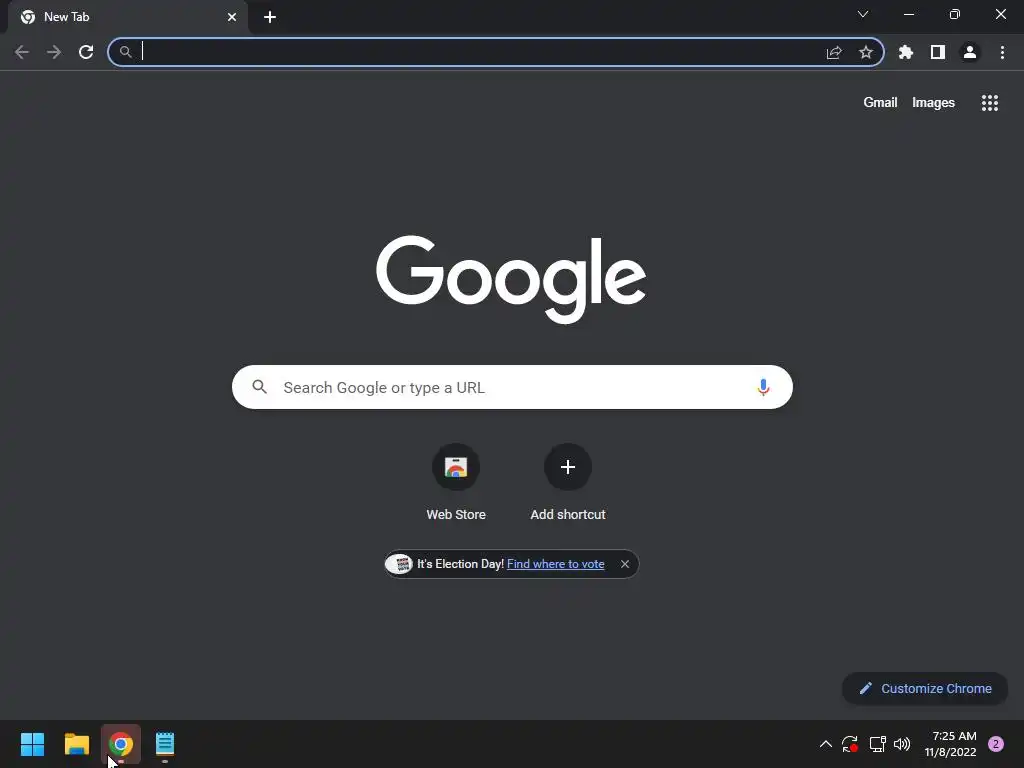This screenshot has width=1024, height=768.
Task: Open the Notepad taskbar icon
Action: (165, 744)
